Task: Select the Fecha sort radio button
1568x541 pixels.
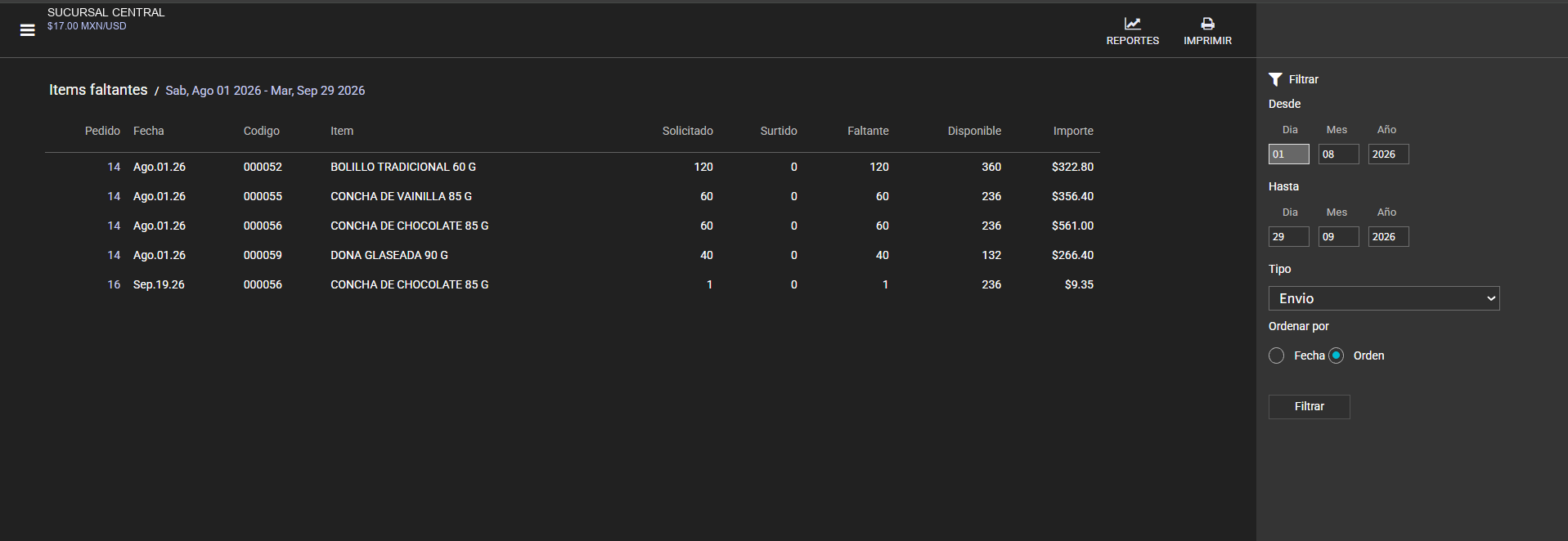Action: [x=1277, y=355]
